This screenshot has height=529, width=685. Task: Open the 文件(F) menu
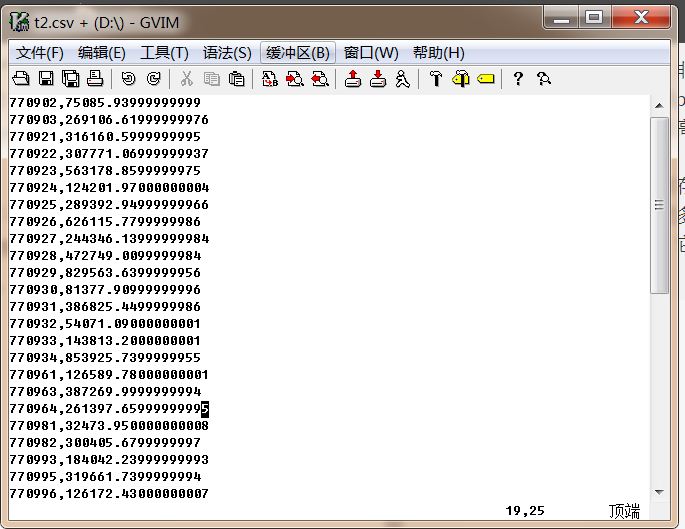[x=40, y=53]
